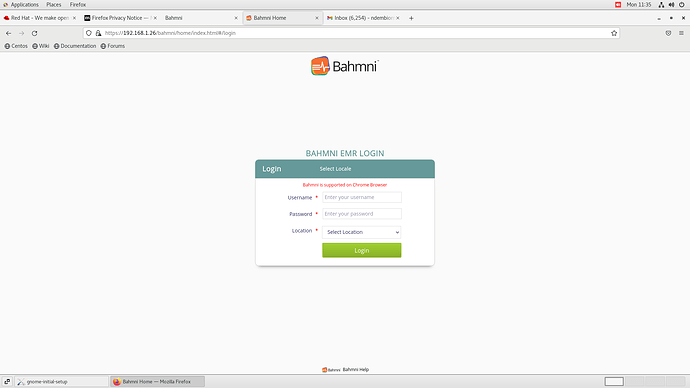Click the show desktop icon in taskbar
690x388 pixels.
[7, 381]
